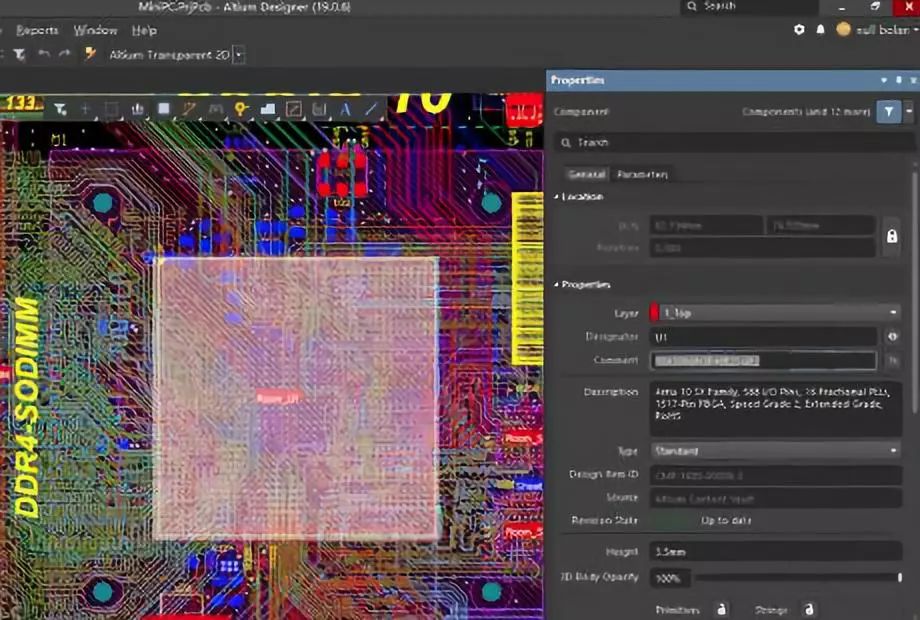Toggle the Strings lock icon

pos(809,610)
